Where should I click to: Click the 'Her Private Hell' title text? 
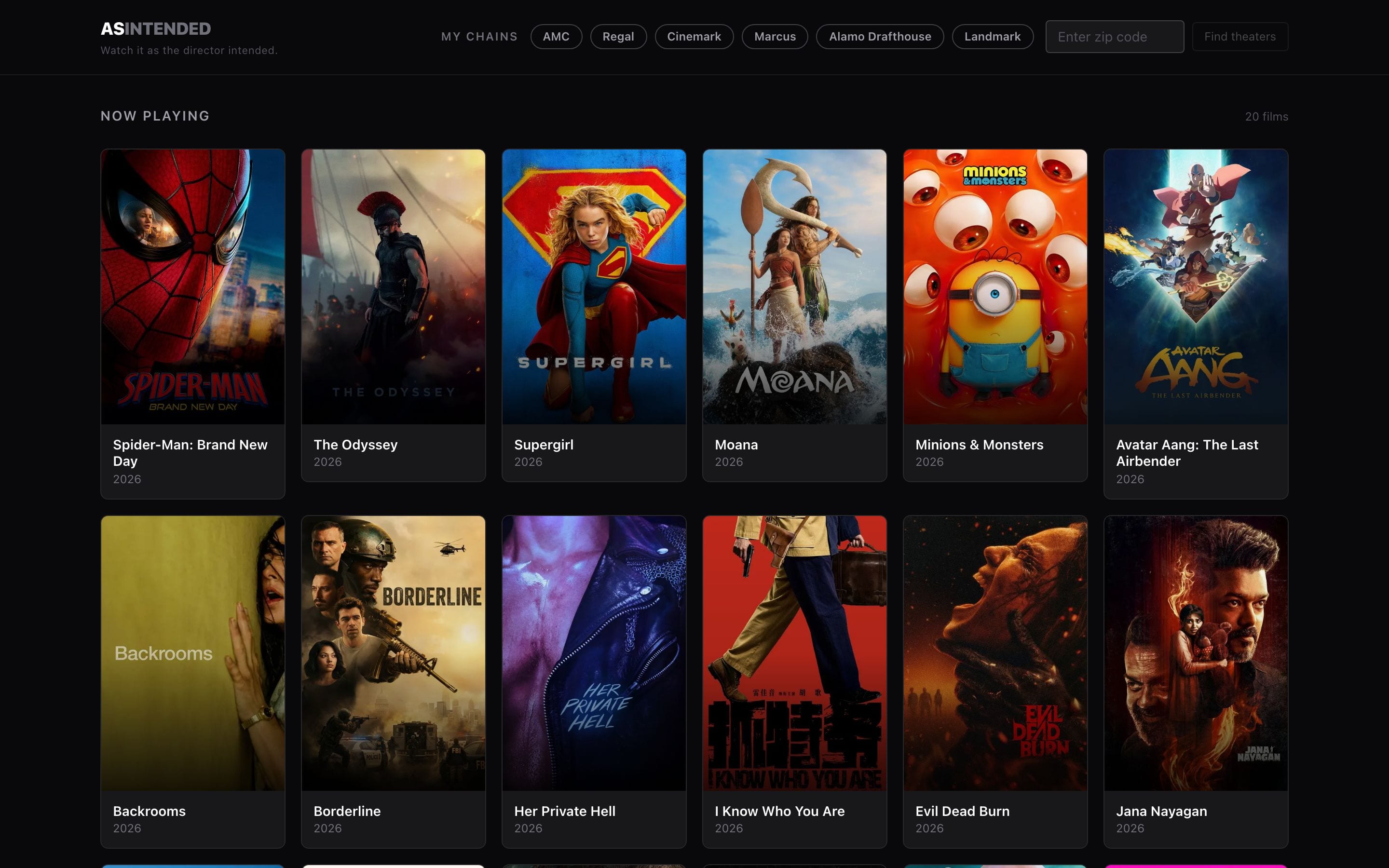(565, 811)
